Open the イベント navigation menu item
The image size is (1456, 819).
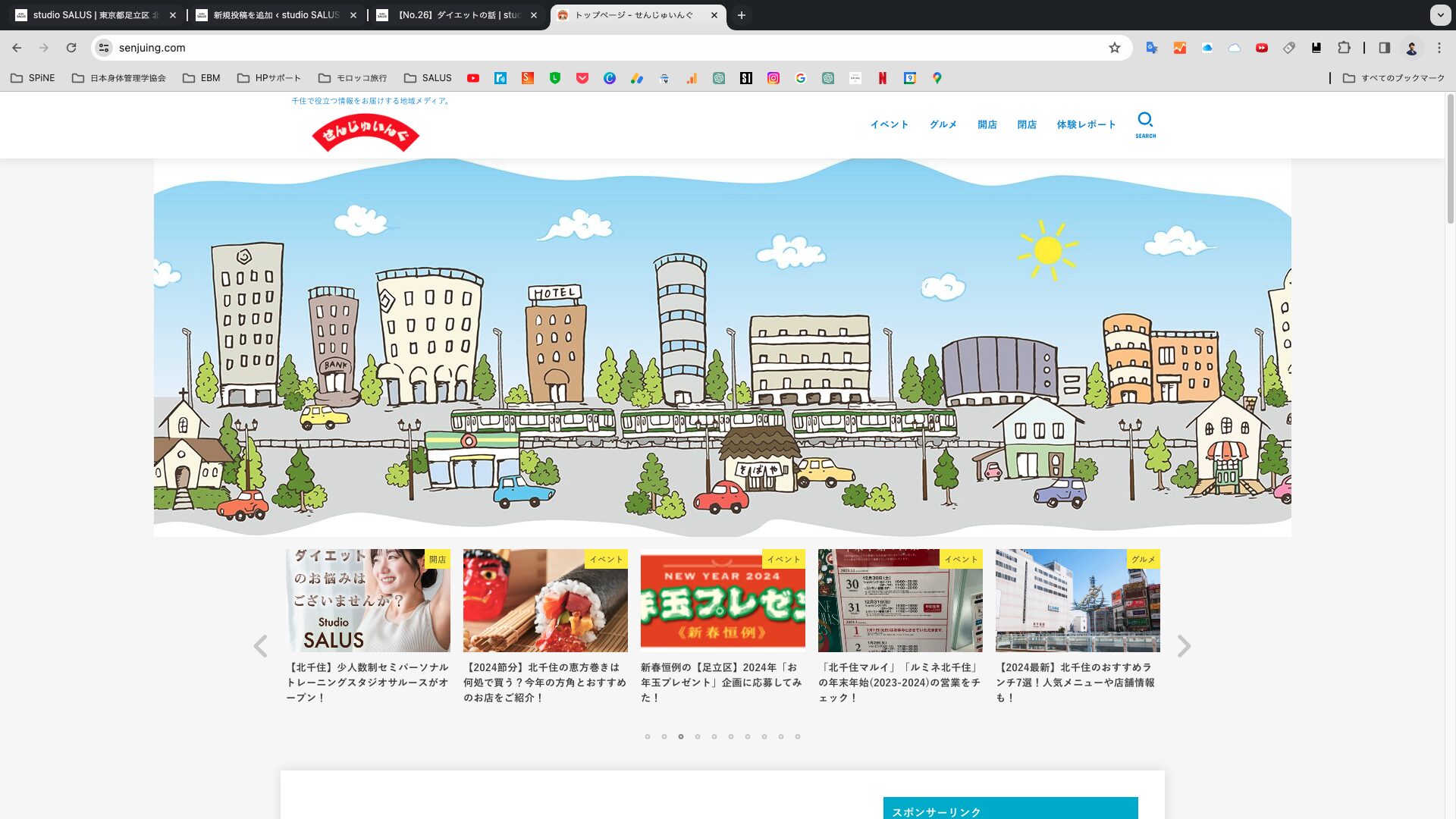click(x=889, y=124)
